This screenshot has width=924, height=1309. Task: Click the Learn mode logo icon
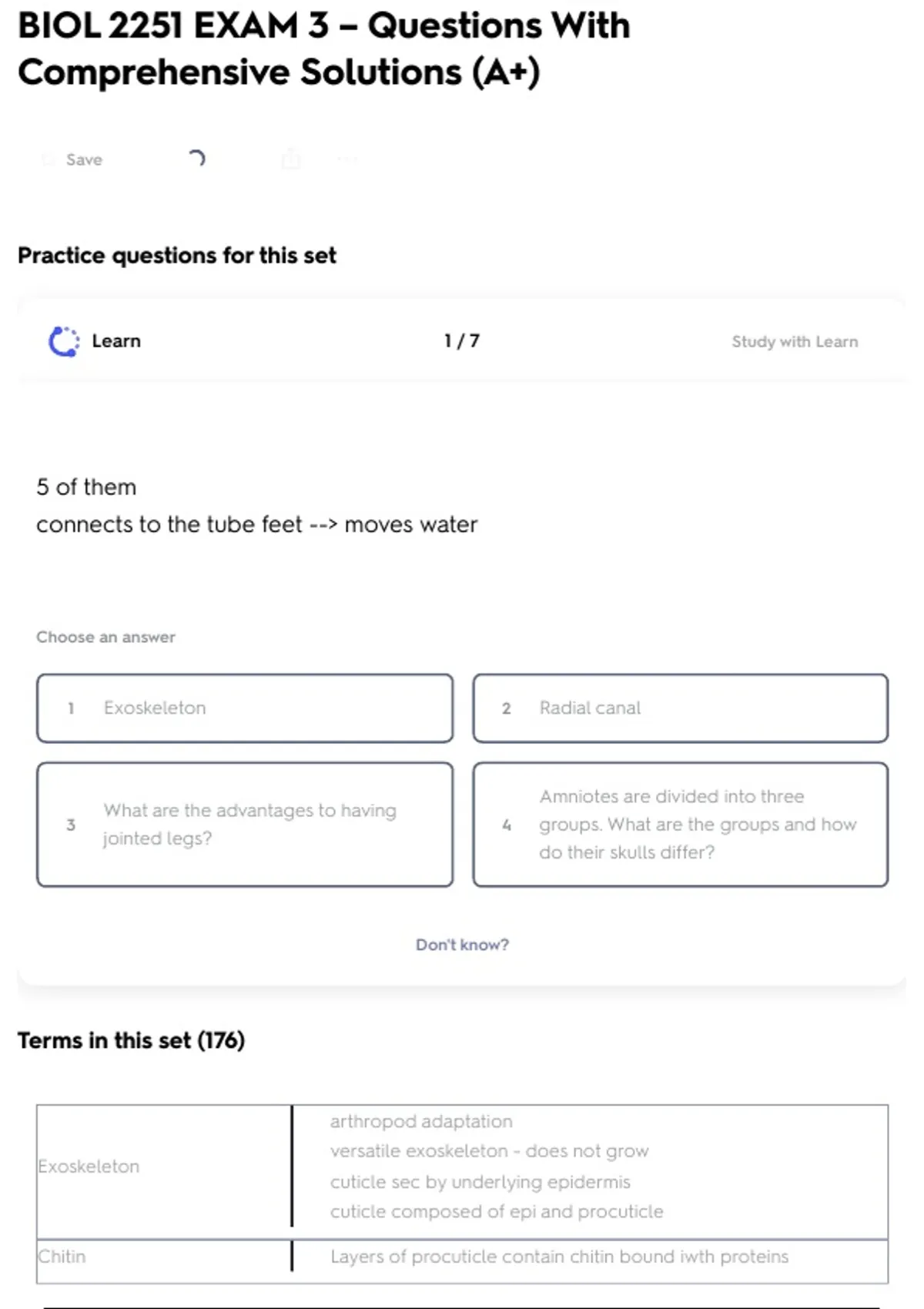point(64,341)
